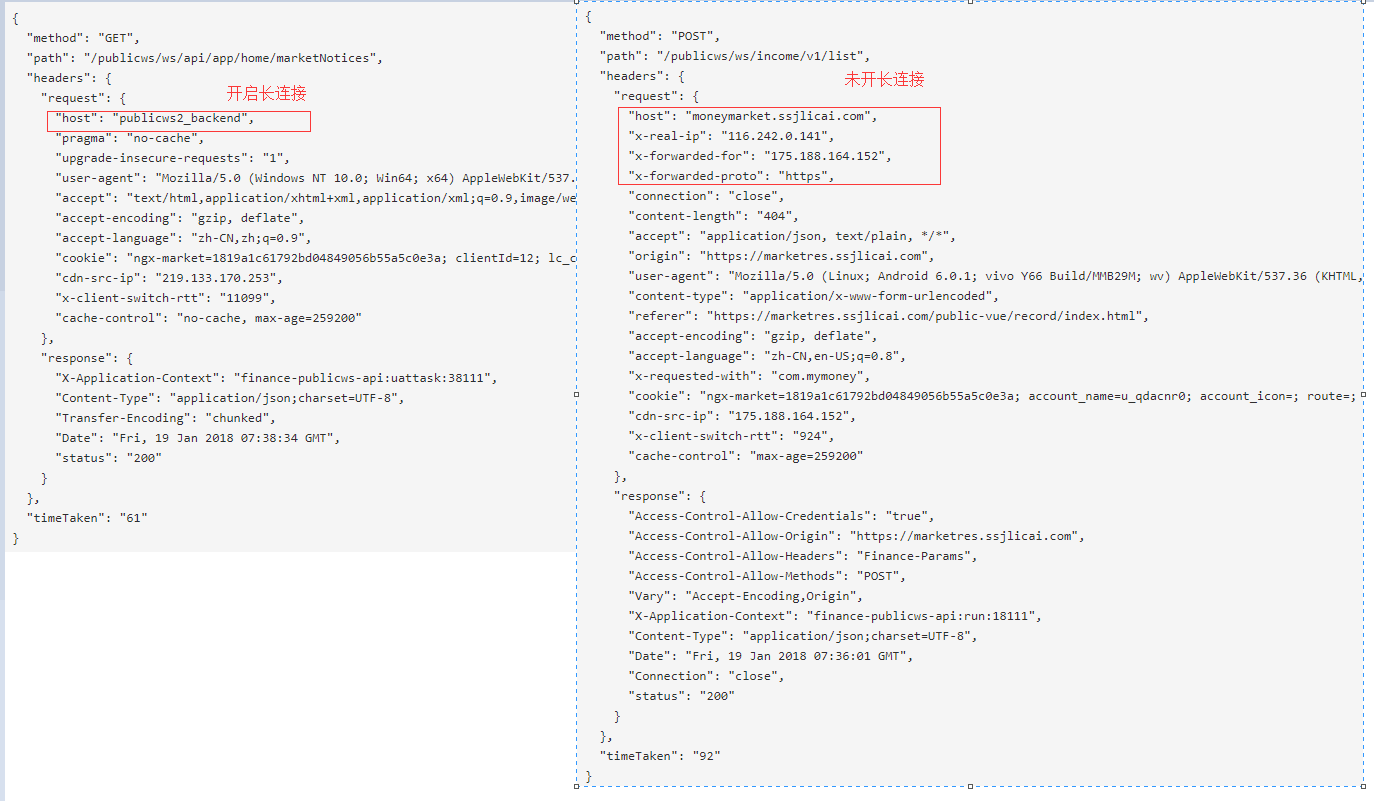Select the "Access-Control-Allow-Credentials": "true" line
Viewport: 1374px width, 801px height.
tap(781, 516)
